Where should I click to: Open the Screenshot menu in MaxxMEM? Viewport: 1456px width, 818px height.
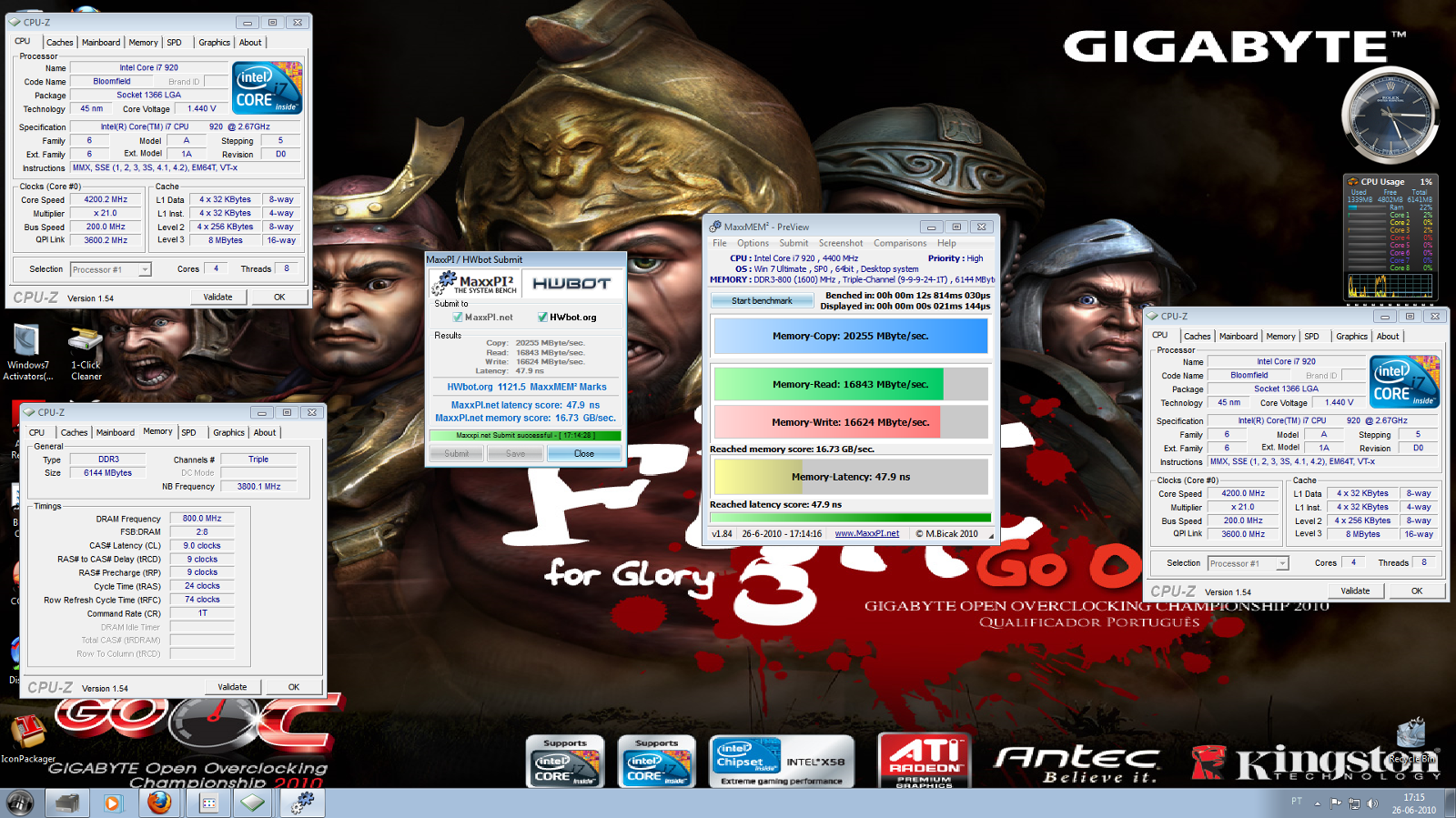point(841,243)
